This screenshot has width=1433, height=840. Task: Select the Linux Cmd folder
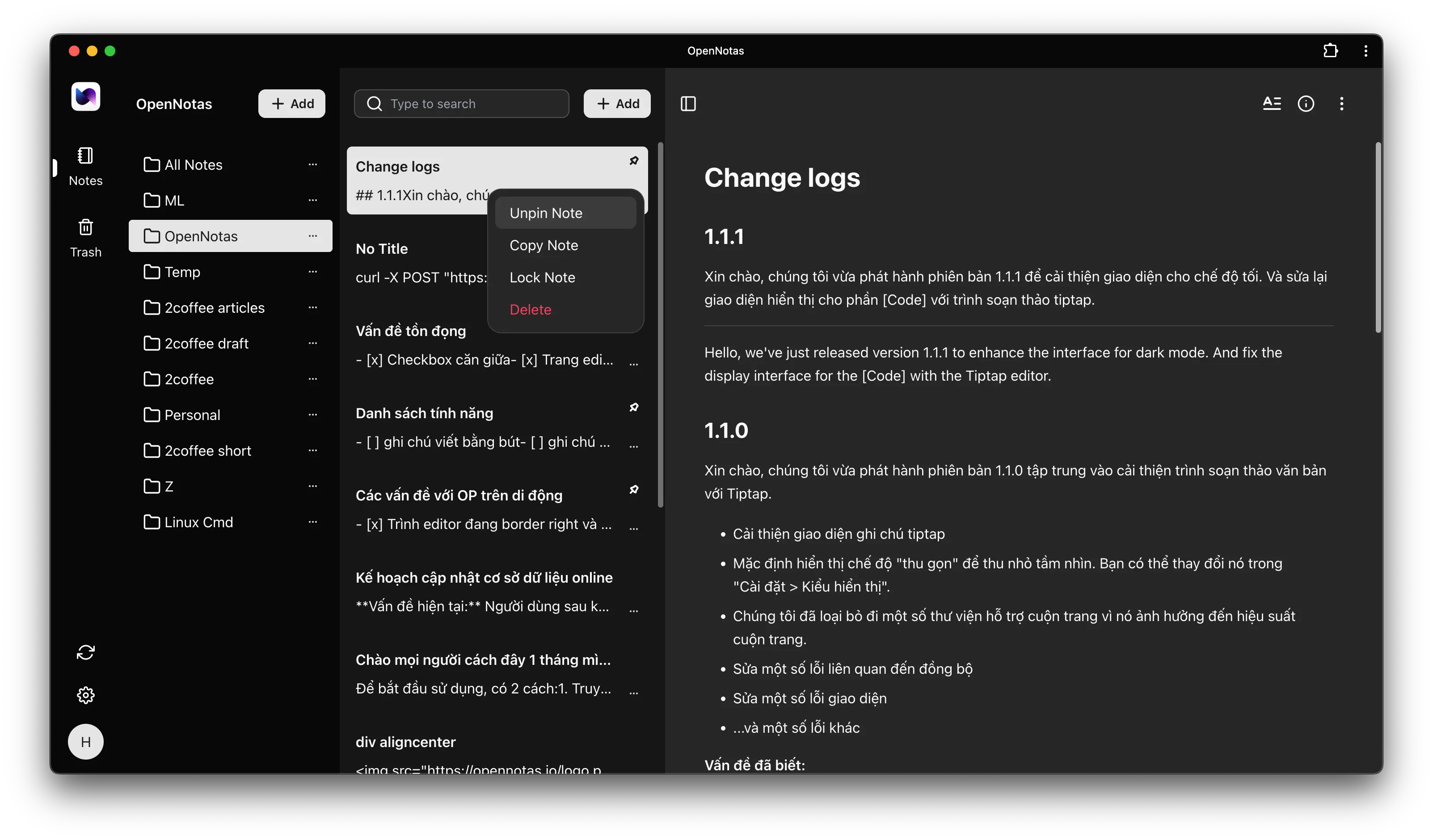230,522
